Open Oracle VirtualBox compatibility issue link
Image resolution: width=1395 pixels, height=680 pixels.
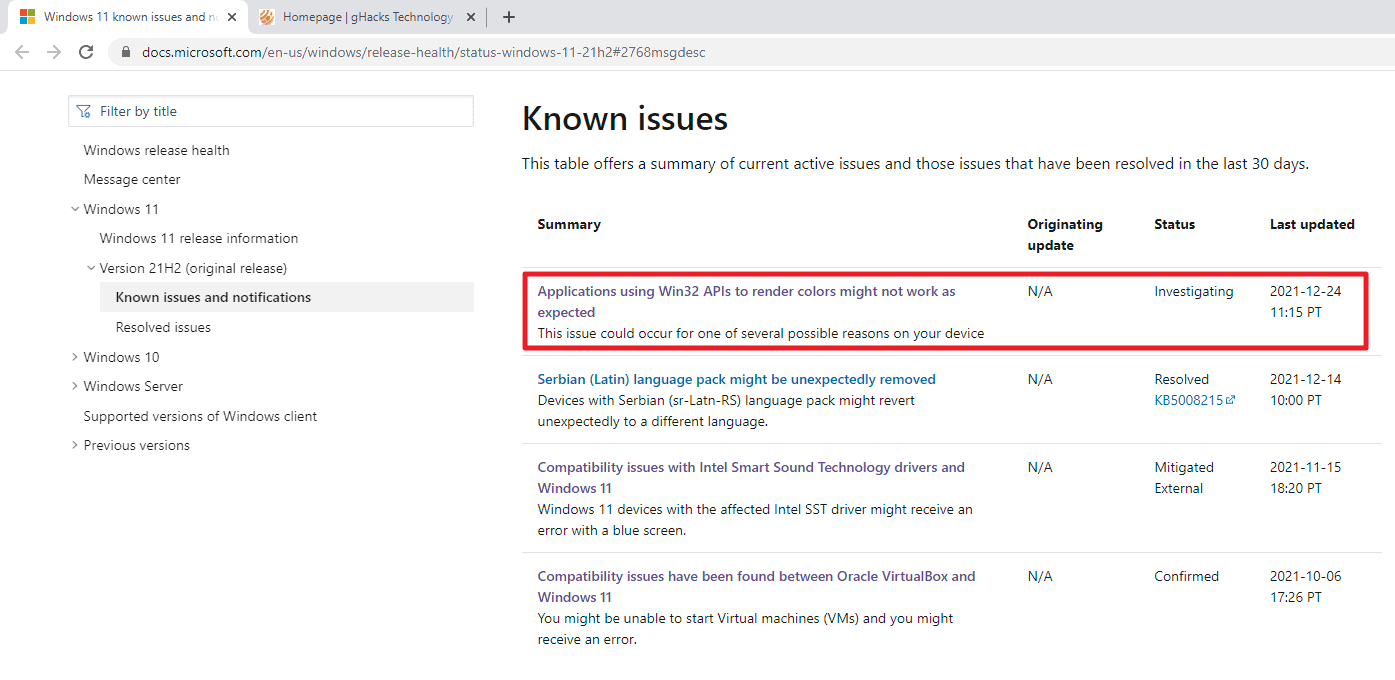(756, 586)
